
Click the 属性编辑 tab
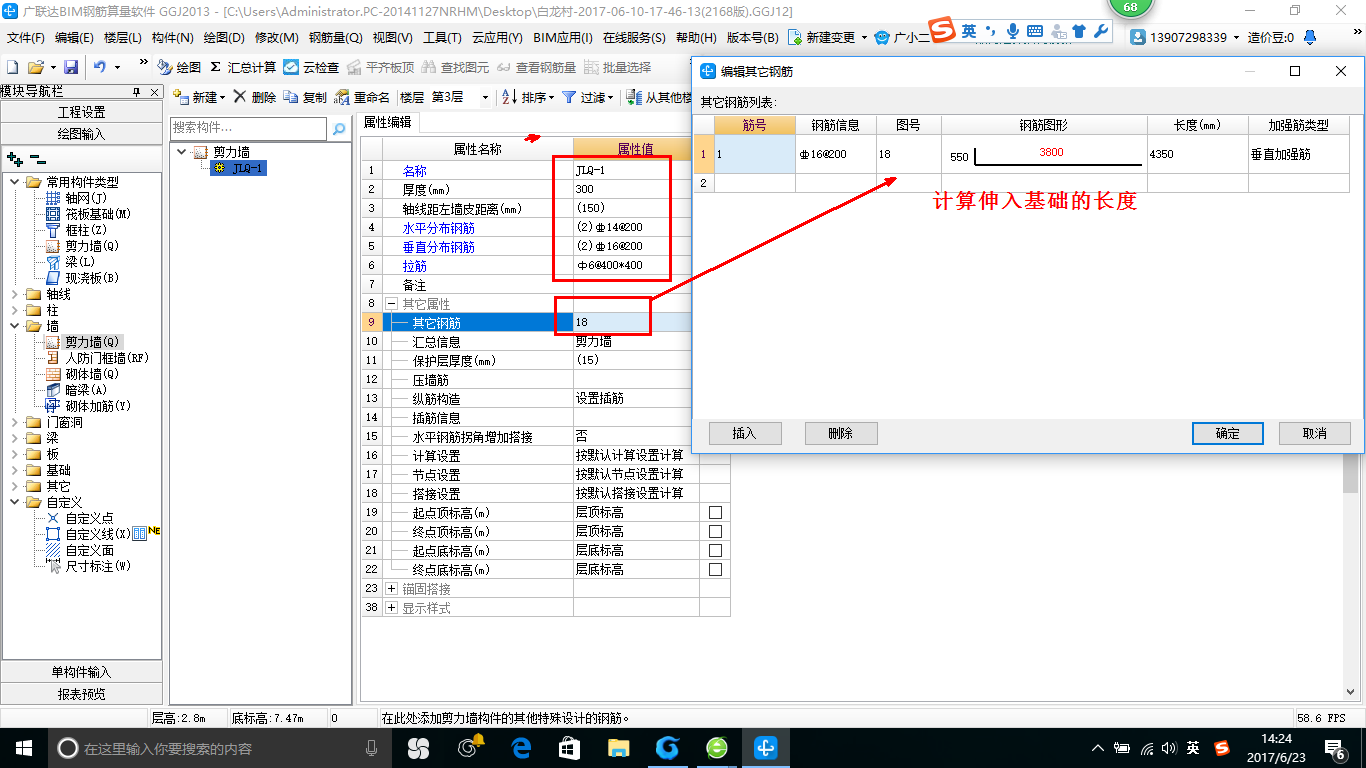pos(387,122)
